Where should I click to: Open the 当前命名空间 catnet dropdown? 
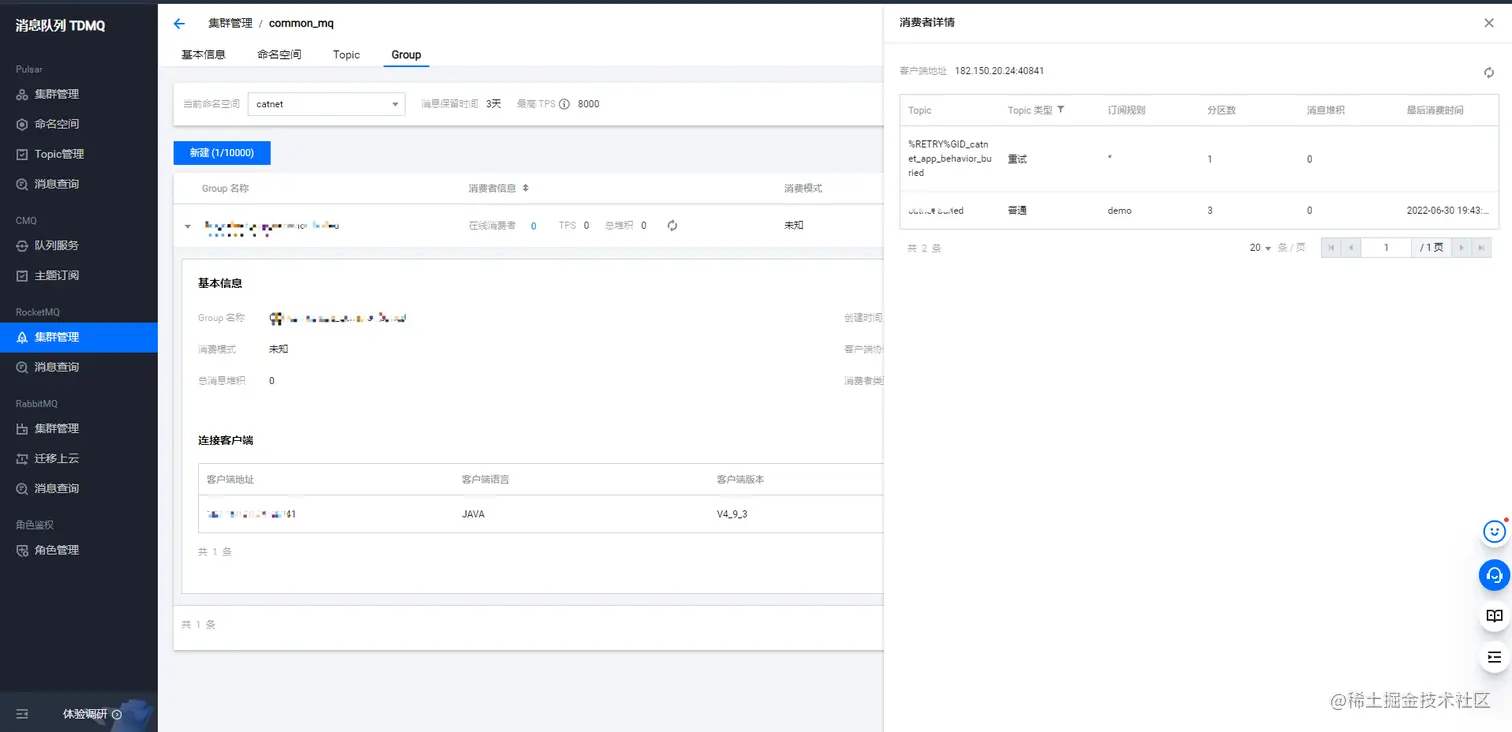point(327,104)
